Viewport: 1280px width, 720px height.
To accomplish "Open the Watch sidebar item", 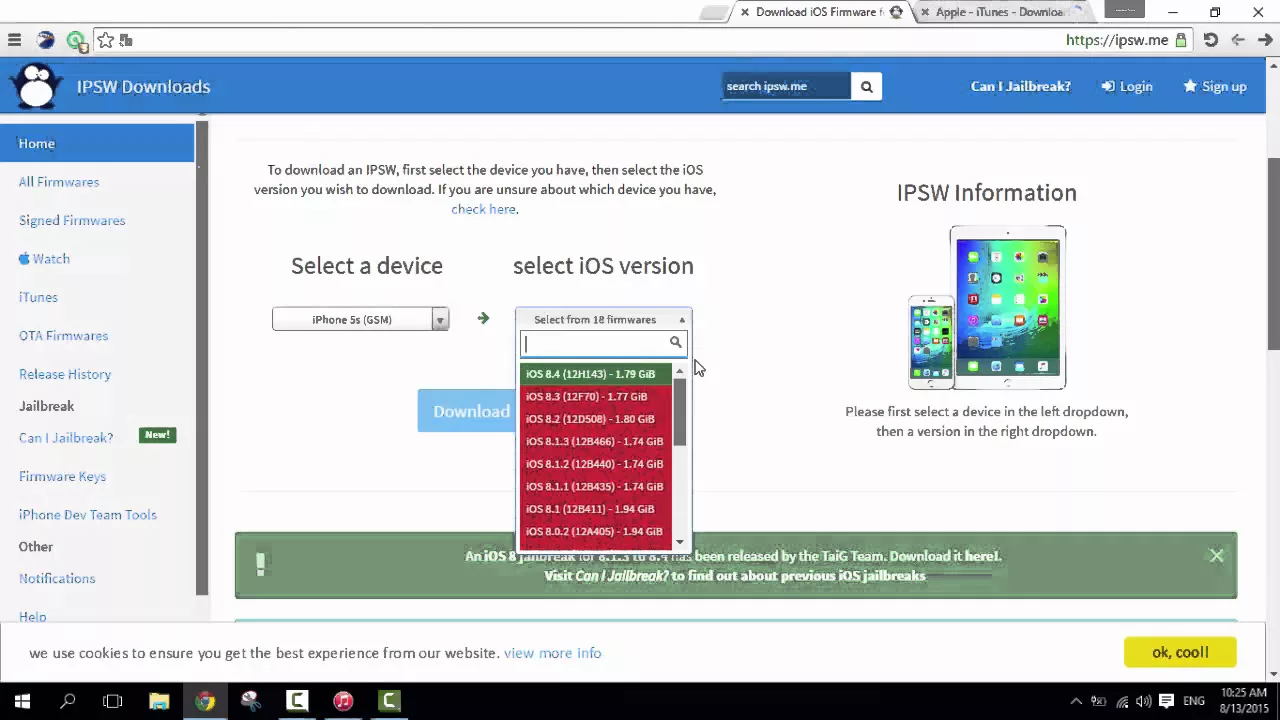I will (x=44, y=258).
